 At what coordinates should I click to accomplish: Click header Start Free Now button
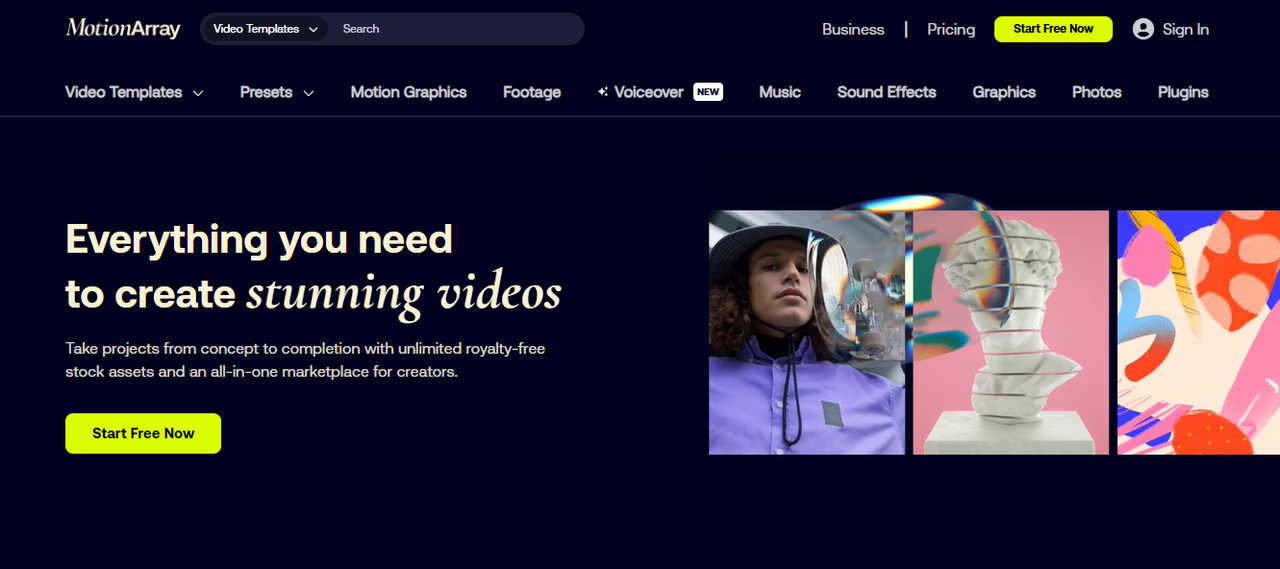click(1053, 29)
